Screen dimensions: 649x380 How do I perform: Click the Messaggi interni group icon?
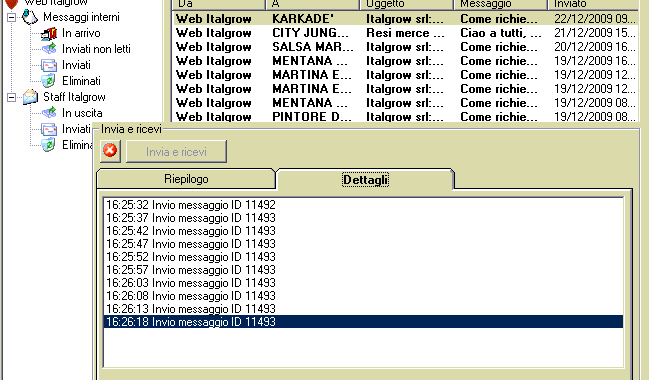[30, 17]
